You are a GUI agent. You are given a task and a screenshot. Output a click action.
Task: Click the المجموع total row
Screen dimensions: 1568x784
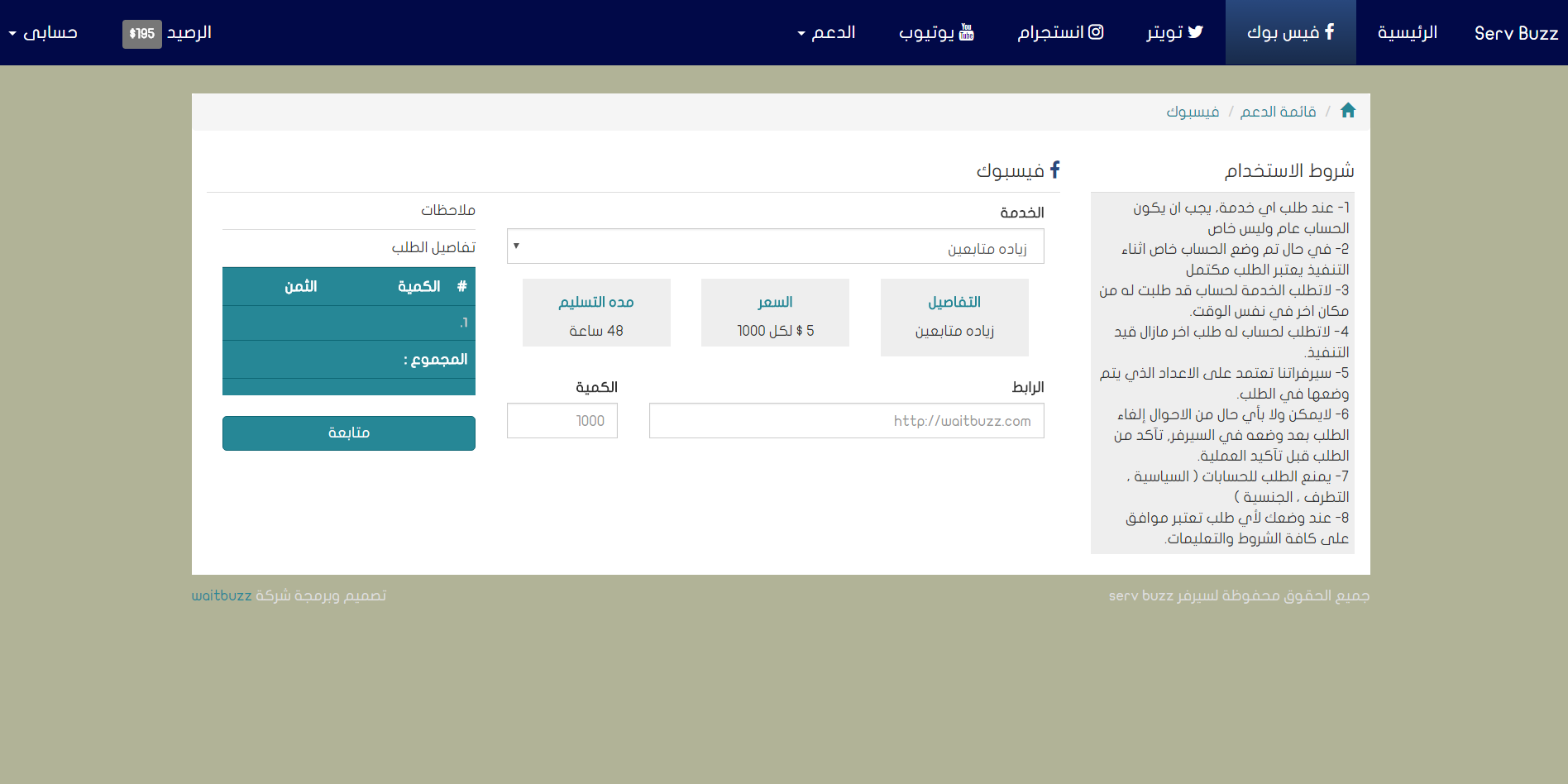[349, 359]
